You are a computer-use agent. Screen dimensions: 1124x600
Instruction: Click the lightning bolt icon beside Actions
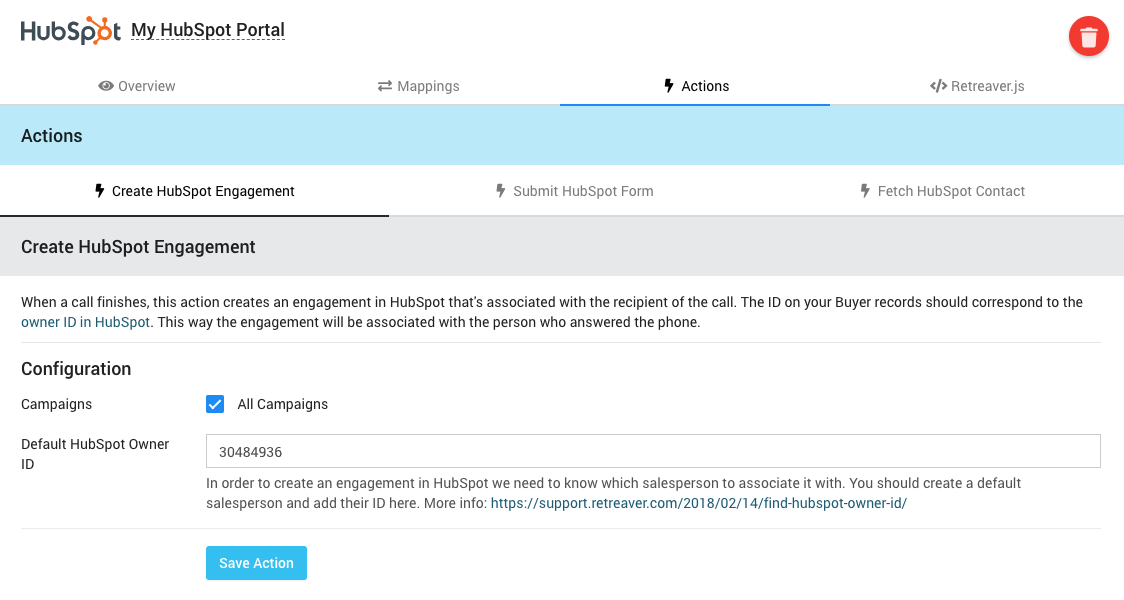point(669,86)
